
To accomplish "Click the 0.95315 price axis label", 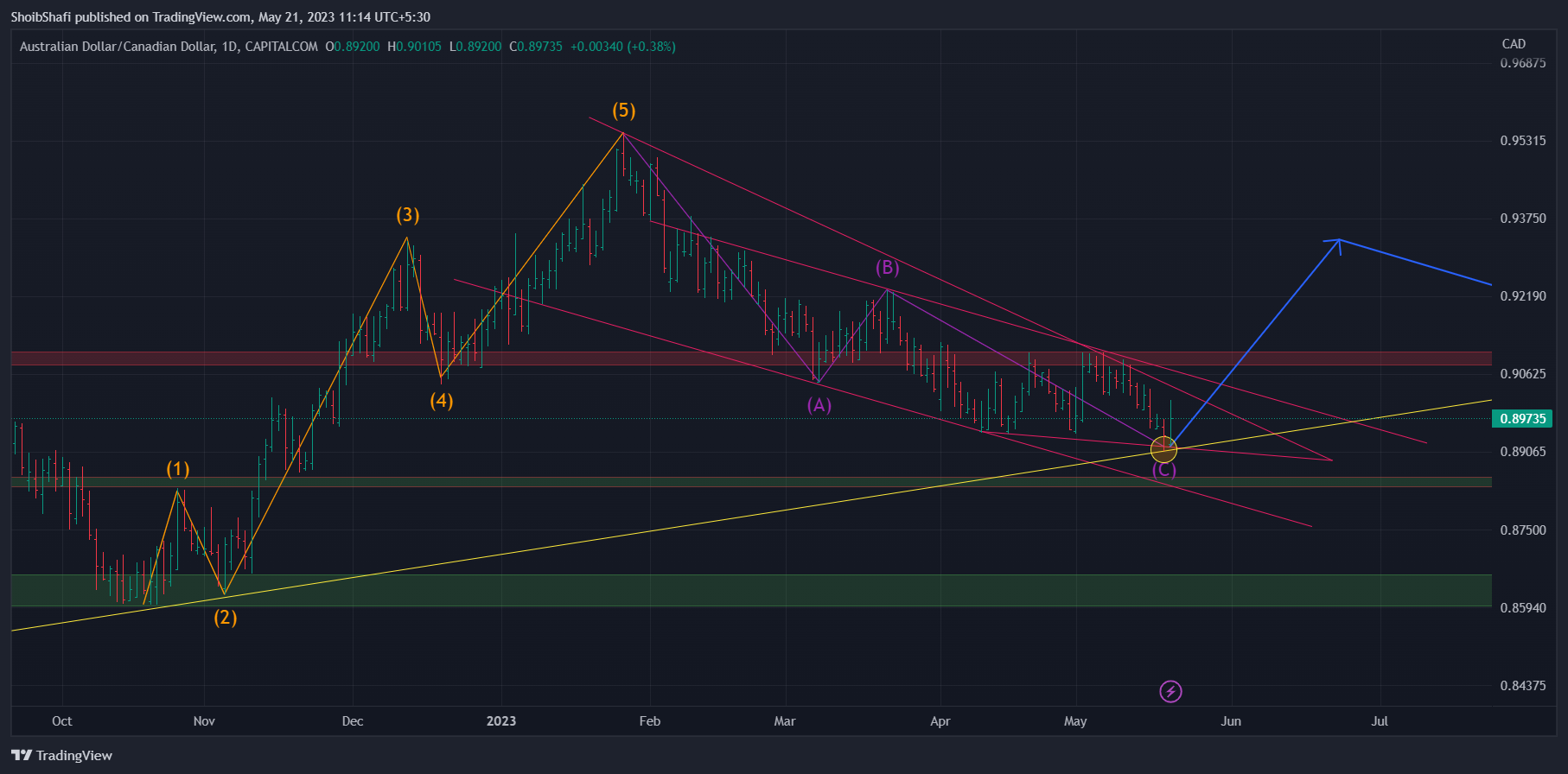I will coord(1523,141).
